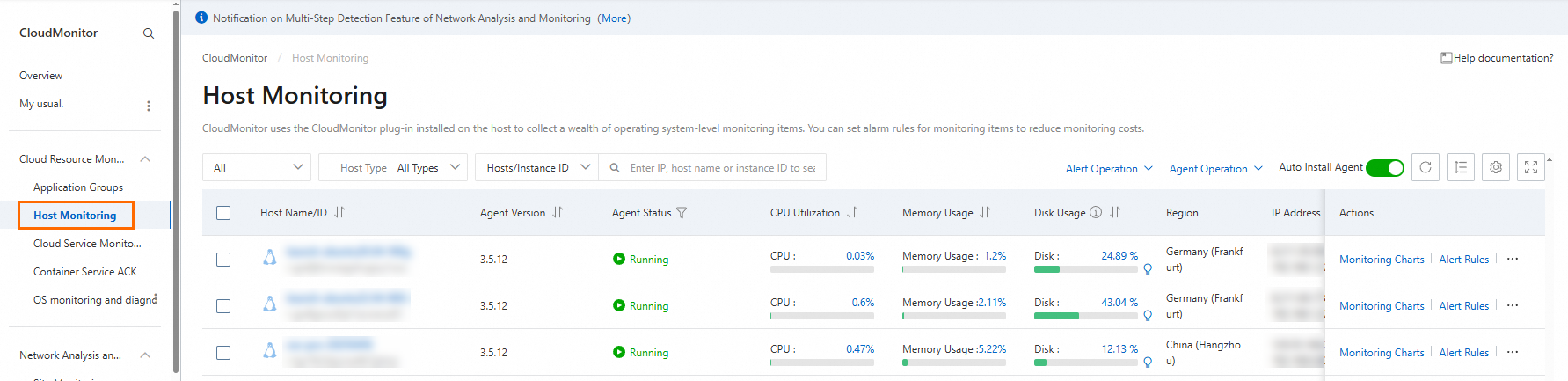Open more actions for Hangzhou host row
This screenshot has width=1568, height=381.
(x=1513, y=352)
